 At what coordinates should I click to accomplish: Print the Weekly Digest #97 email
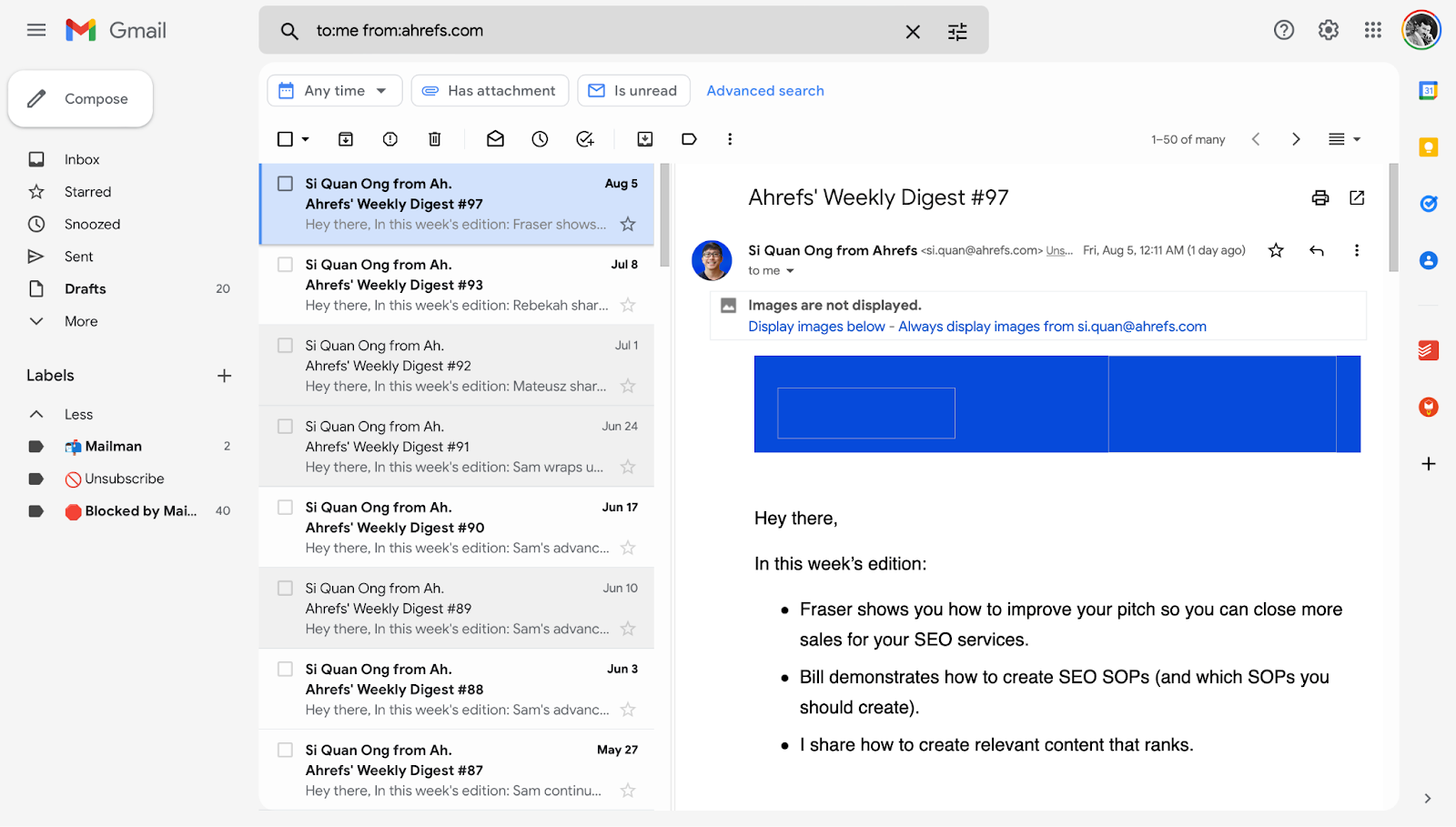[x=1320, y=198]
